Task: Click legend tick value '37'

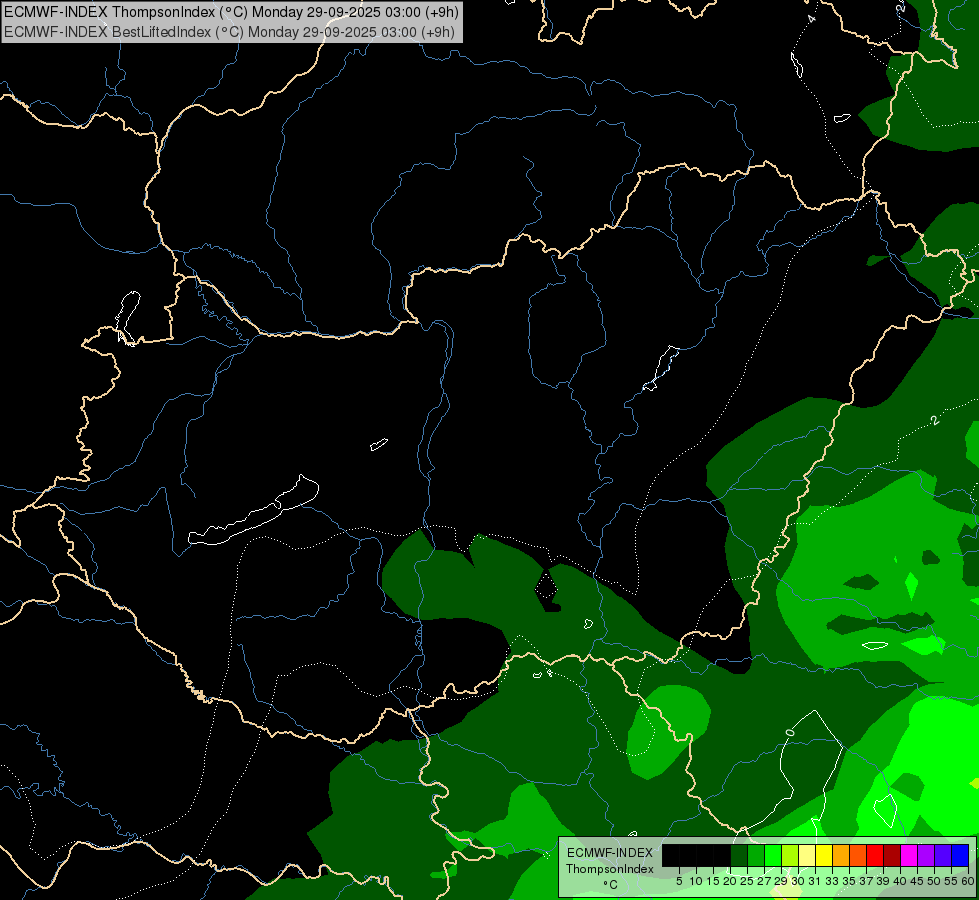Action: (x=867, y=881)
